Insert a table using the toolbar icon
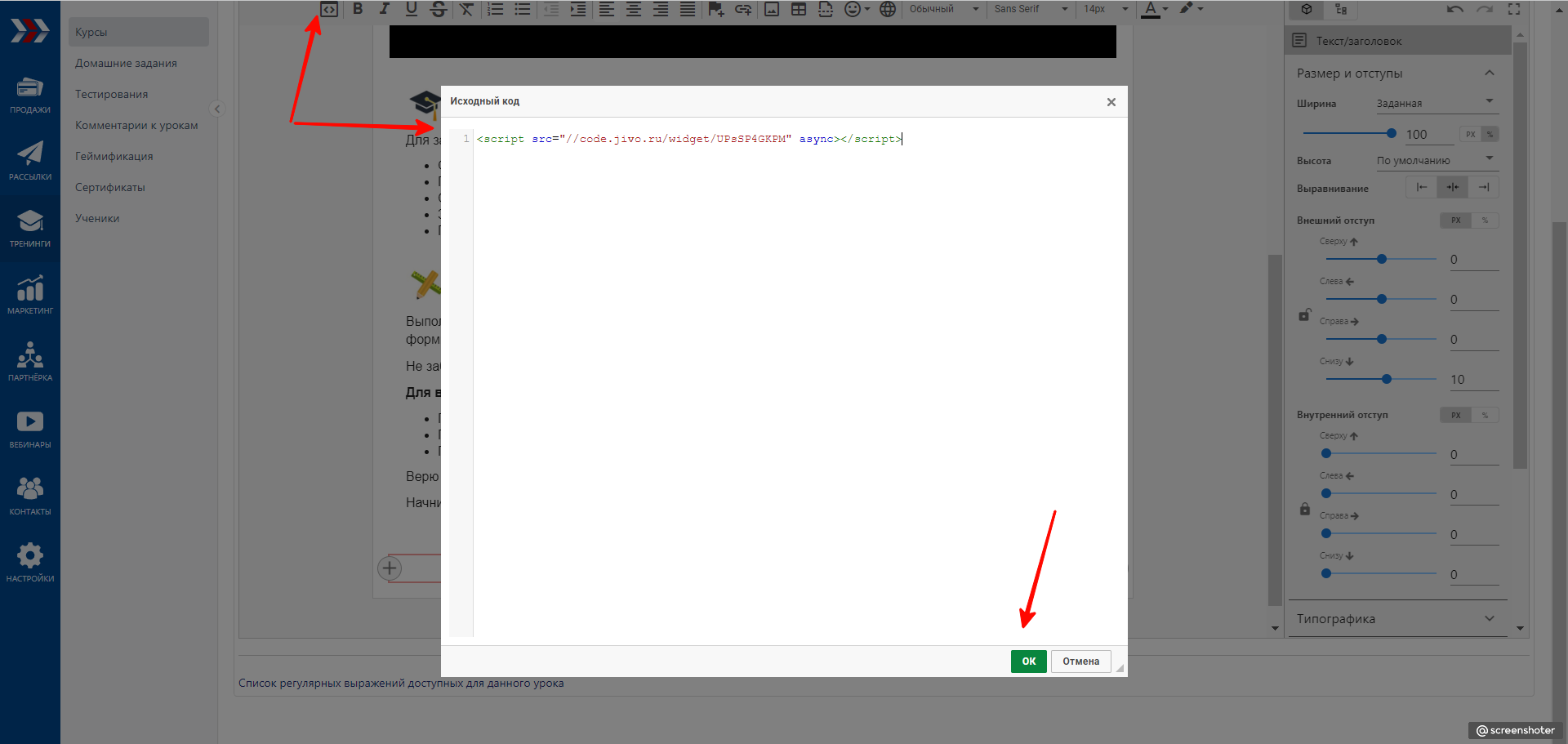 [x=799, y=9]
